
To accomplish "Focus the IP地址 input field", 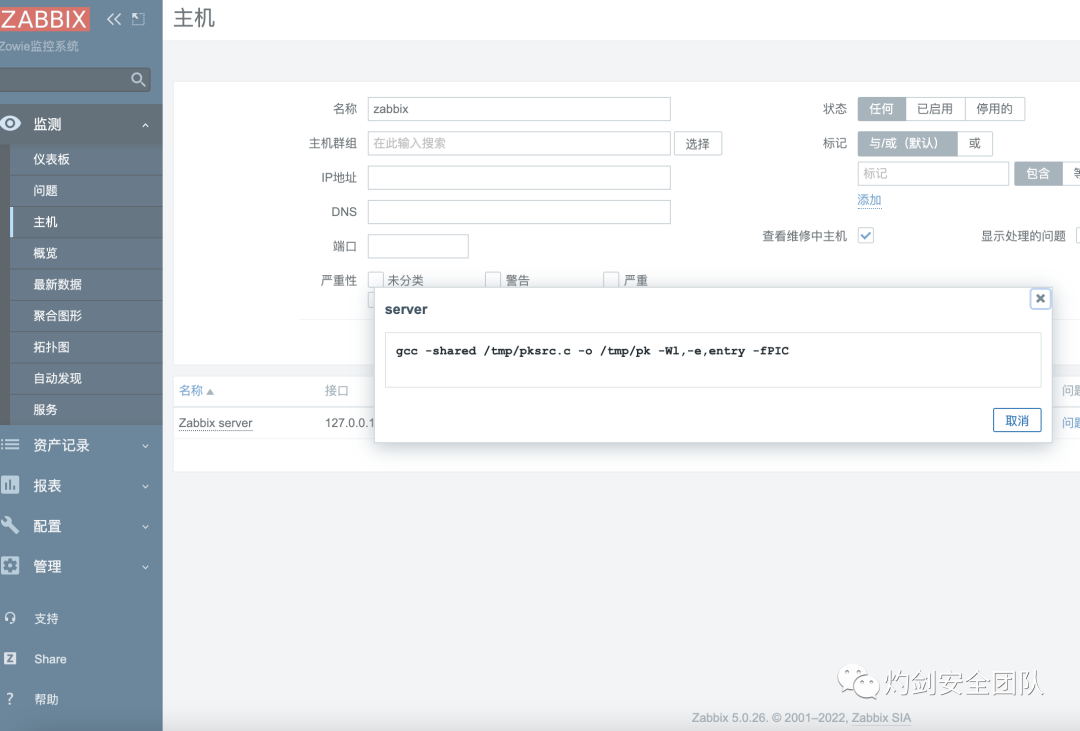I will click(519, 178).
